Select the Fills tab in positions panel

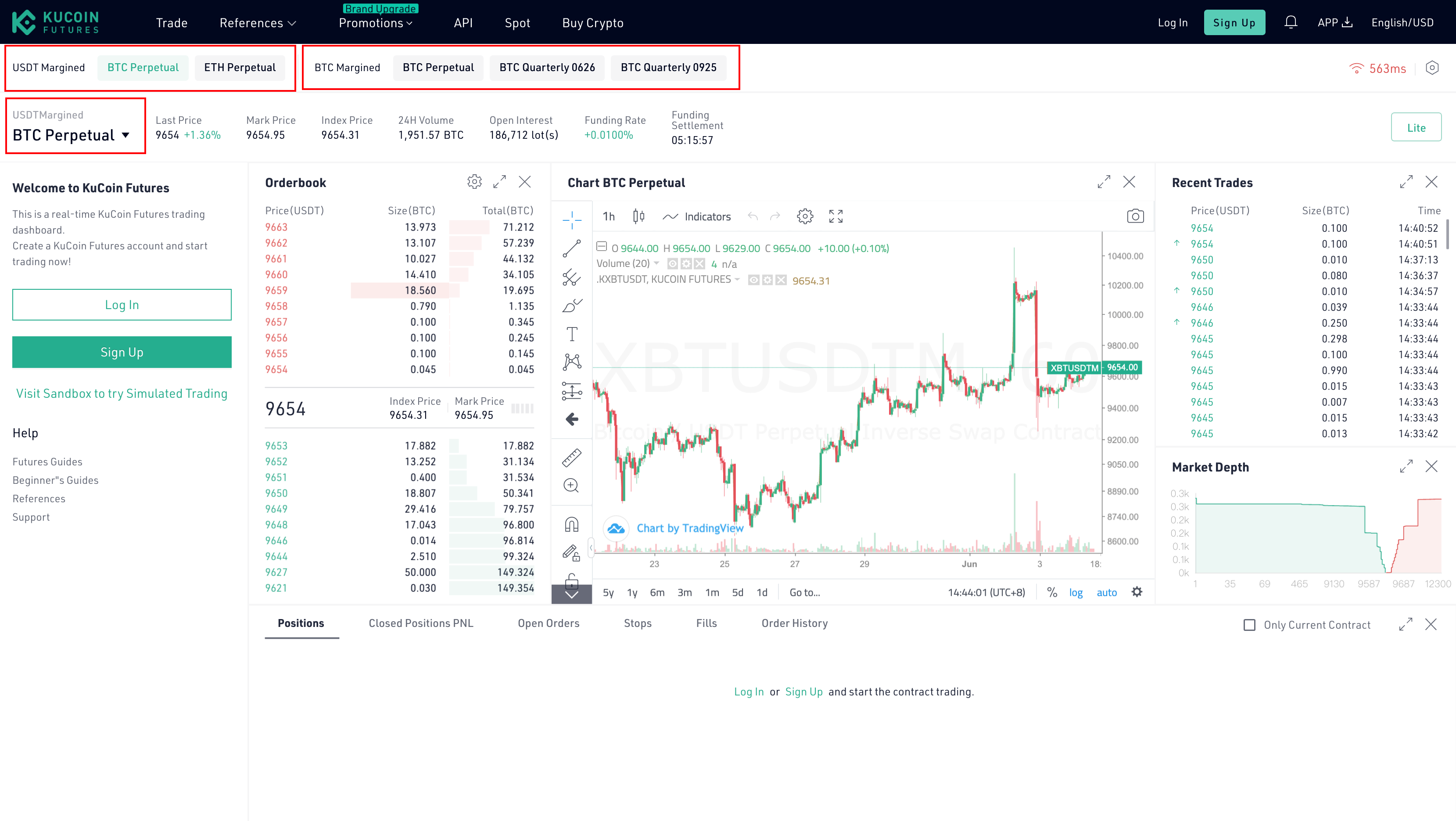707,623
